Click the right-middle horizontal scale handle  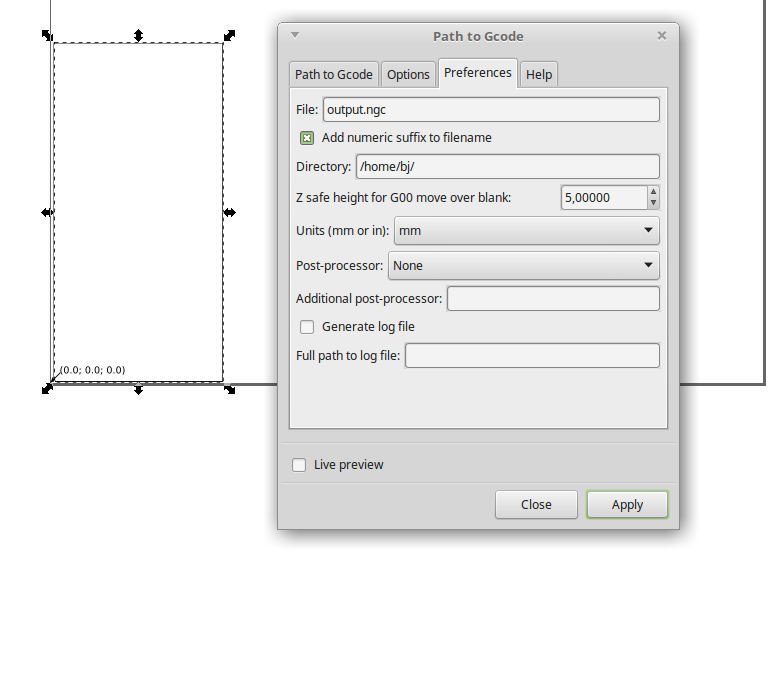[229, 212]
